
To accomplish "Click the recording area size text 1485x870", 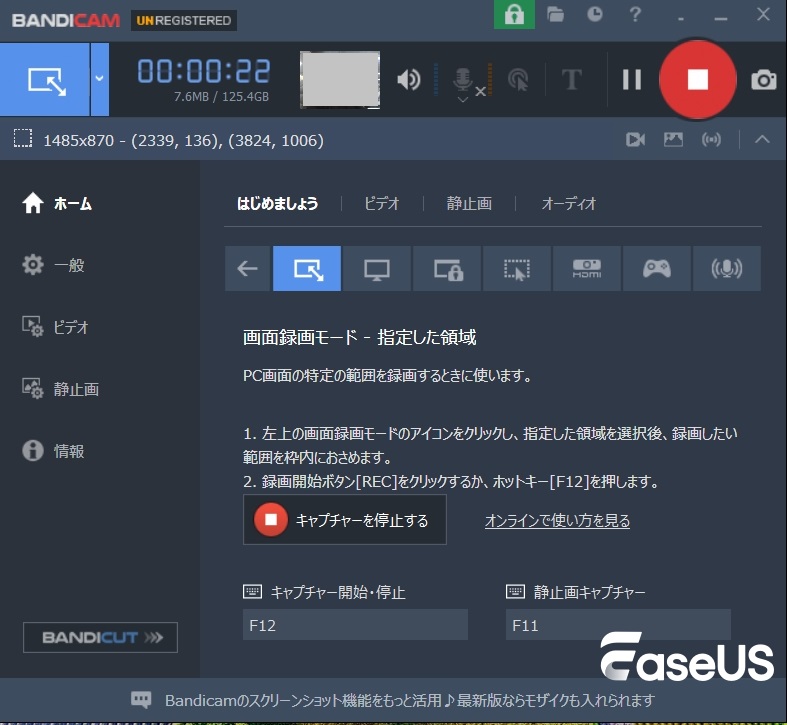I will tap(78, 141).
